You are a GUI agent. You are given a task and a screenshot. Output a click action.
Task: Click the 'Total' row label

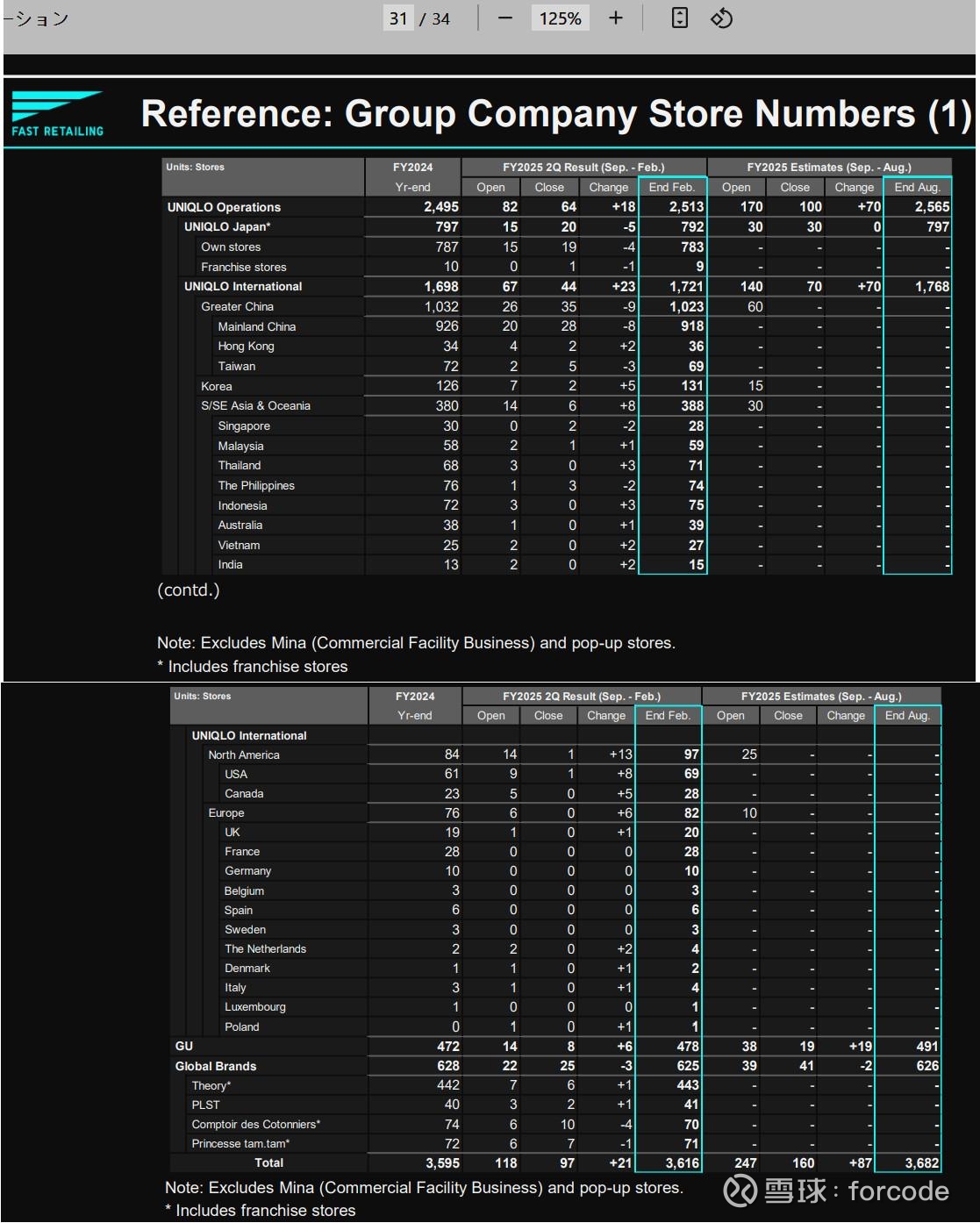269,1163
